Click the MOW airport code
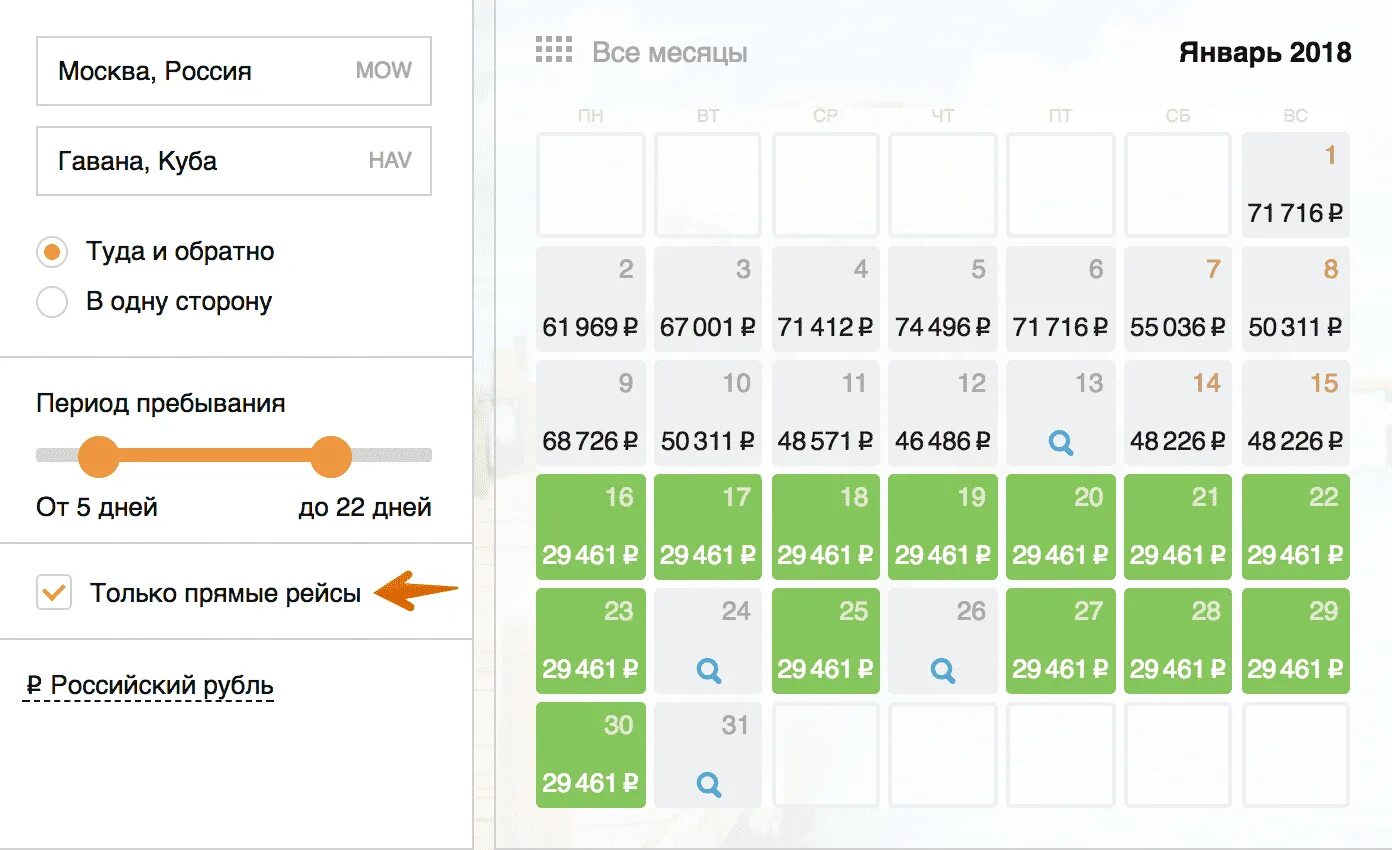The image size is (1392, 850). [384, 71]
